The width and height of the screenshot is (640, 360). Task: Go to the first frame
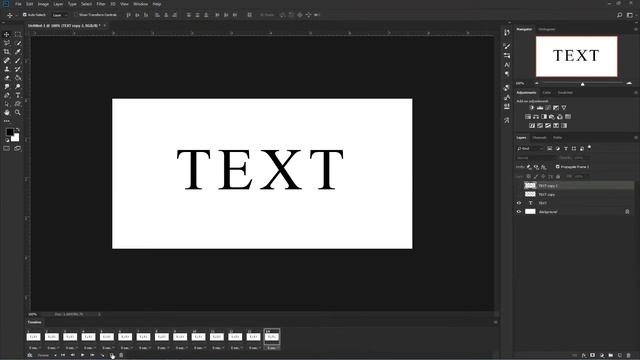[63, 356]
